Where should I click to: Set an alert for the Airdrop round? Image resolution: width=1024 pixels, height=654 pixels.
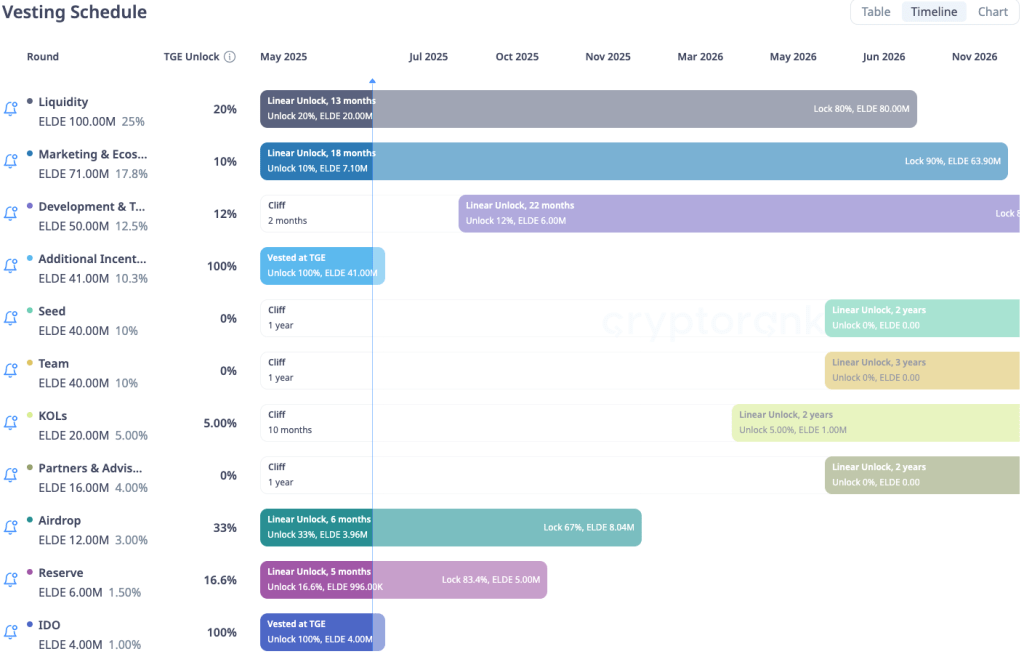point(11,527)
